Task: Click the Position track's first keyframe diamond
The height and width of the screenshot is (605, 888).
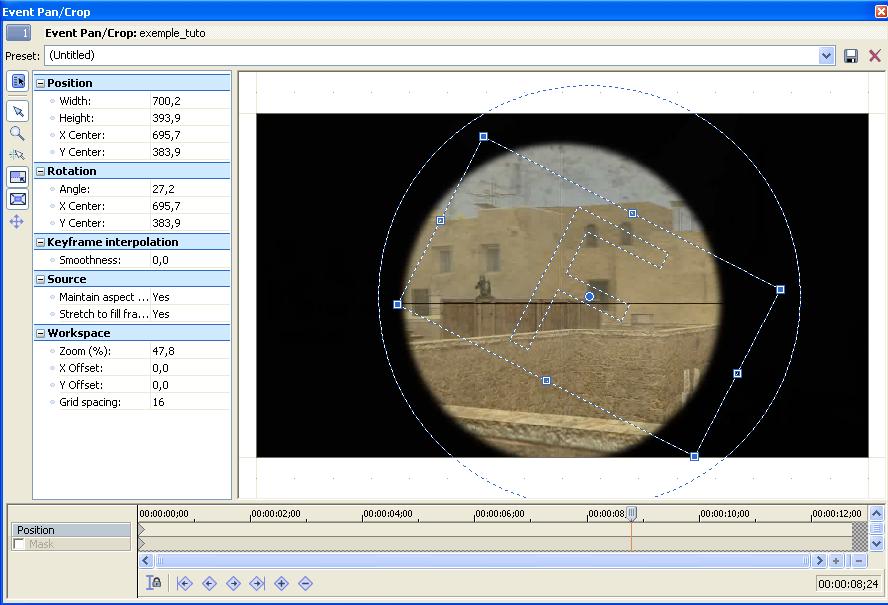Action: pyautogui.click(x=142, y=530)
